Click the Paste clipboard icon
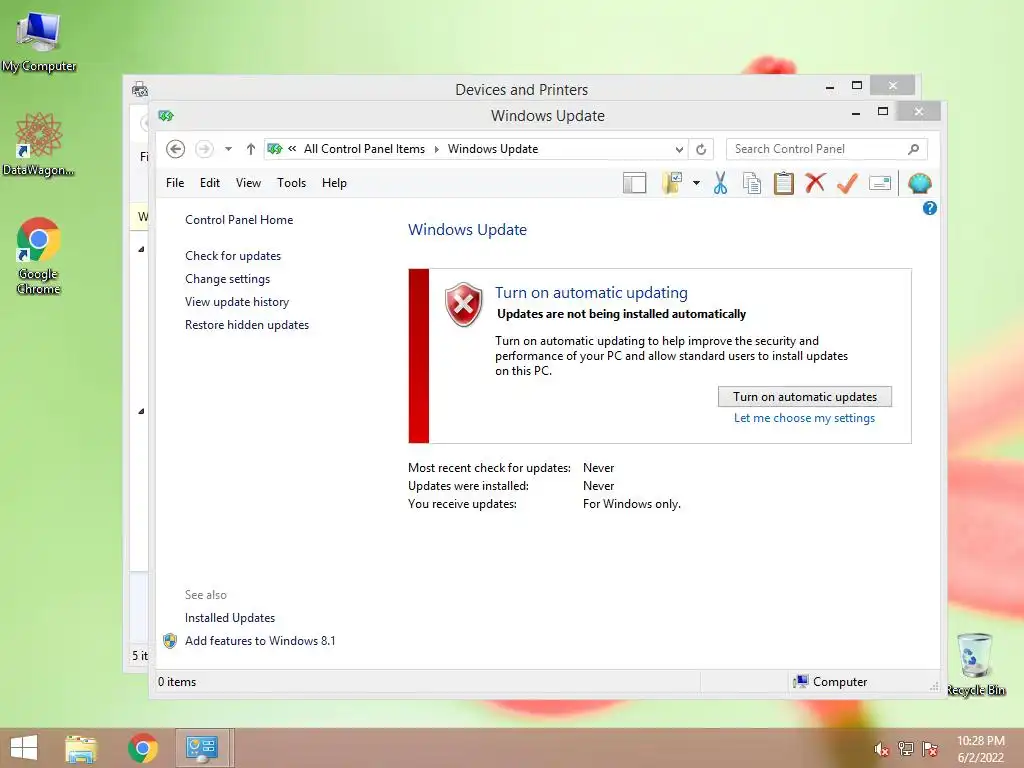This screenshot has width=1024, height=768. pos(784,184)
